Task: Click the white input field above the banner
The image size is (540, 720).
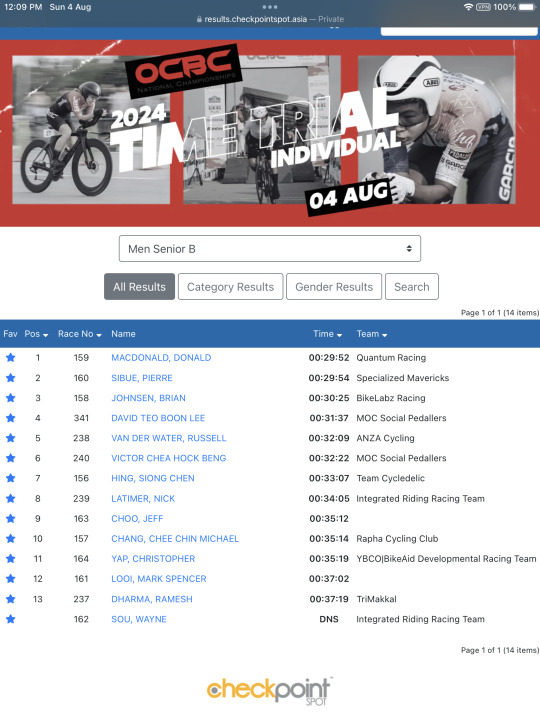Action: click(x=459, y=31)
